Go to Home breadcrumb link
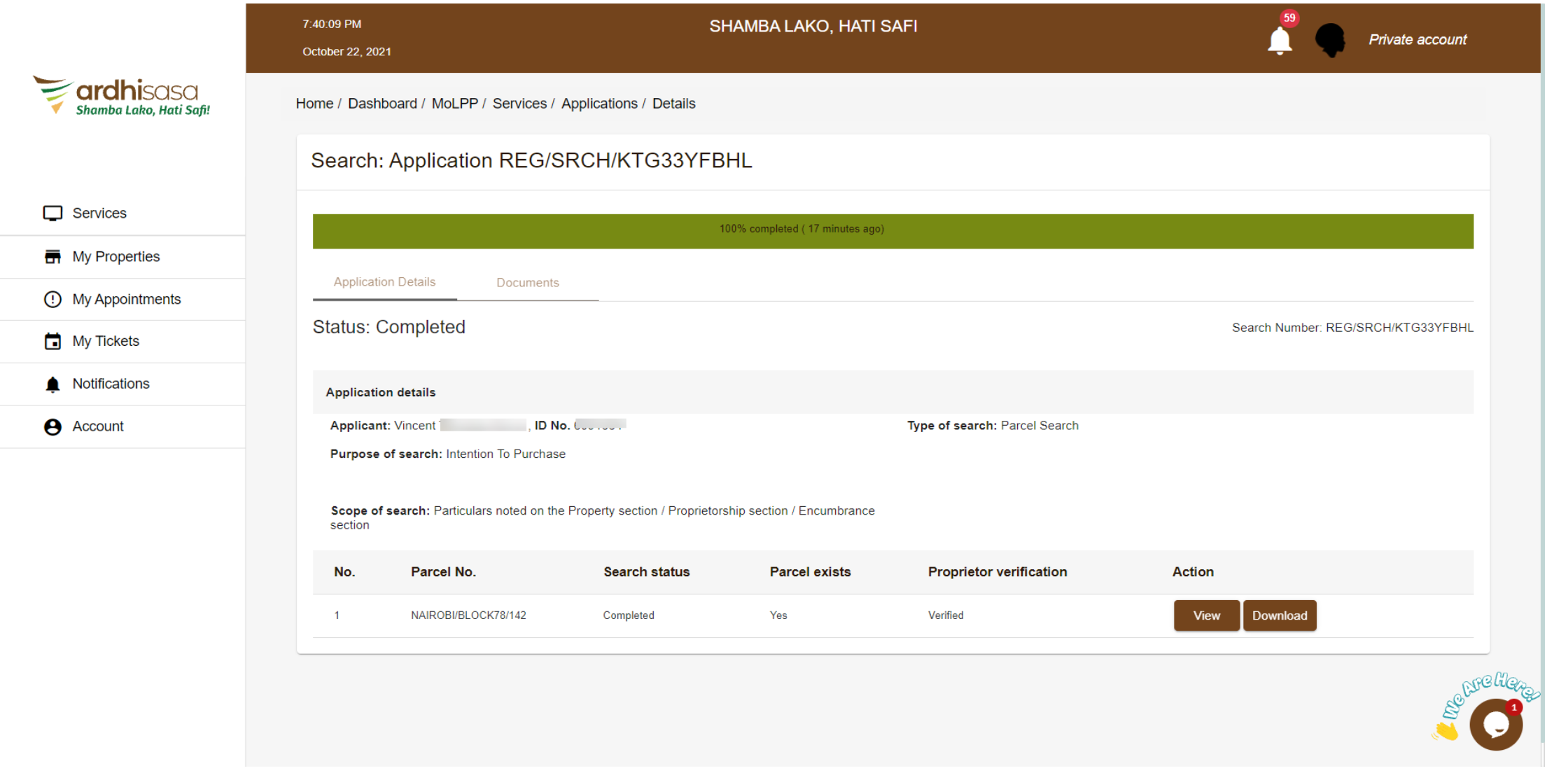The width and height of the screenshot is (1568, 773). [314, 104]
